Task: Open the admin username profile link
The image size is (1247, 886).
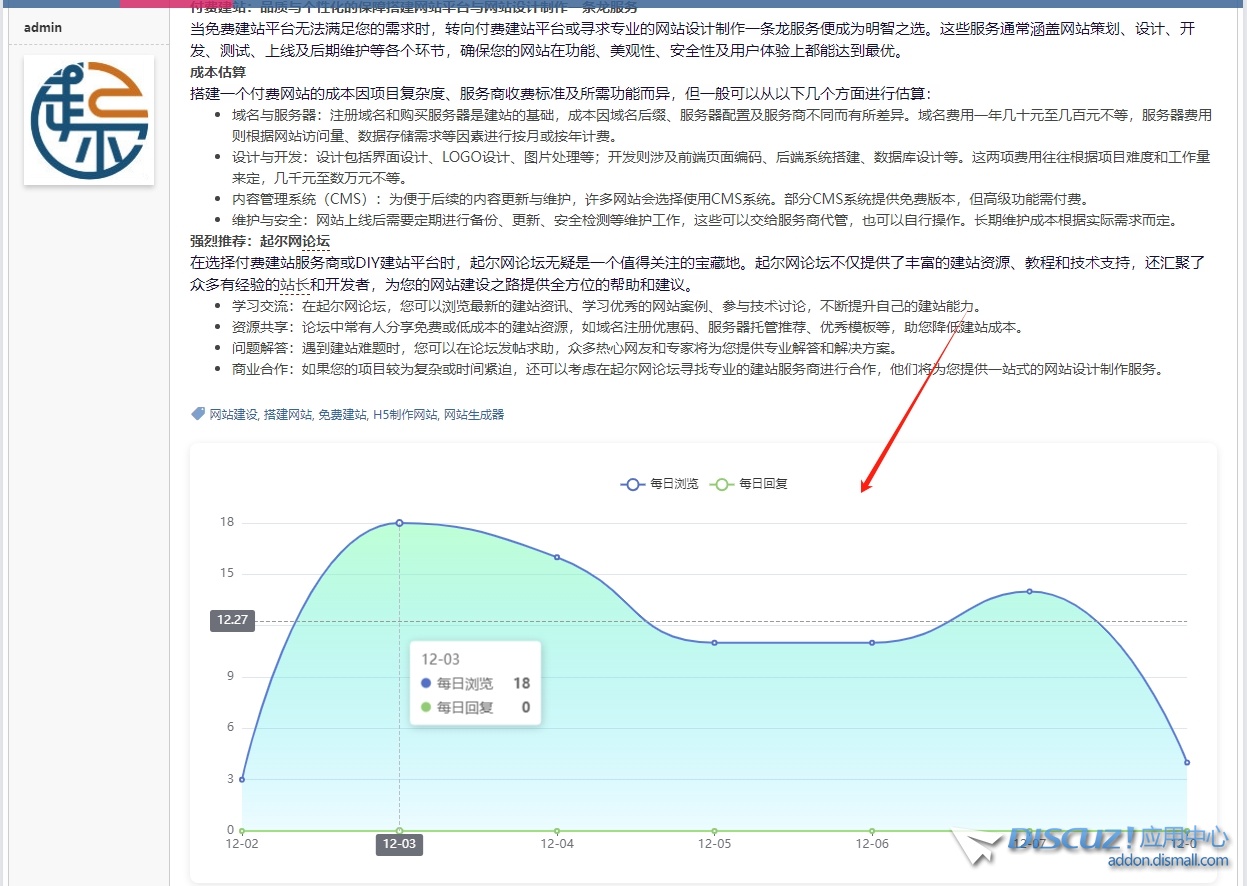Action: tap(42, 27)
